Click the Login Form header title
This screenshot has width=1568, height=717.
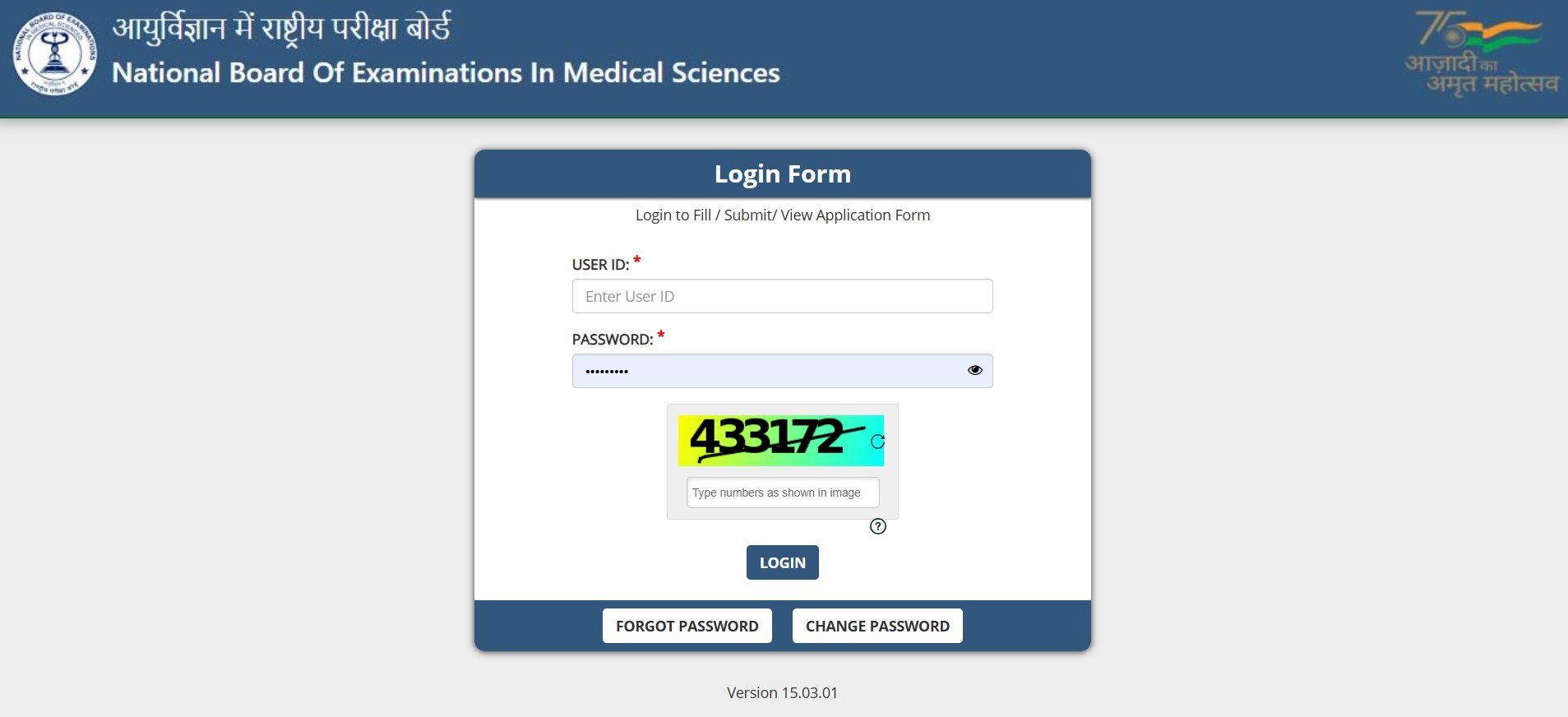[x=782, y=174]
